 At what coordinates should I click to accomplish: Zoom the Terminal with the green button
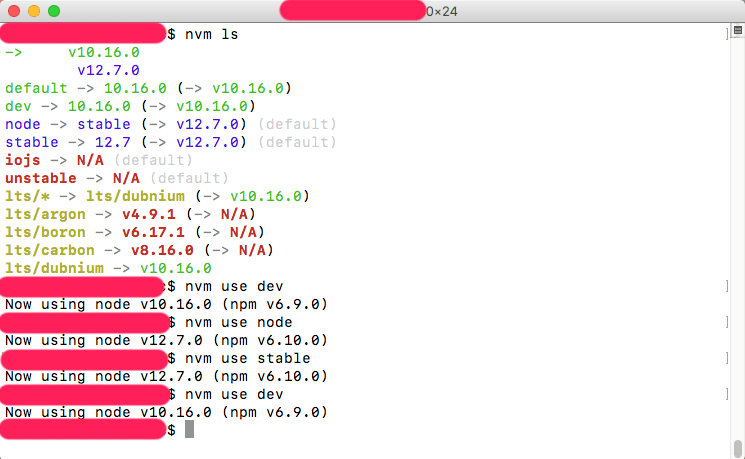click(x=54, y=11)
